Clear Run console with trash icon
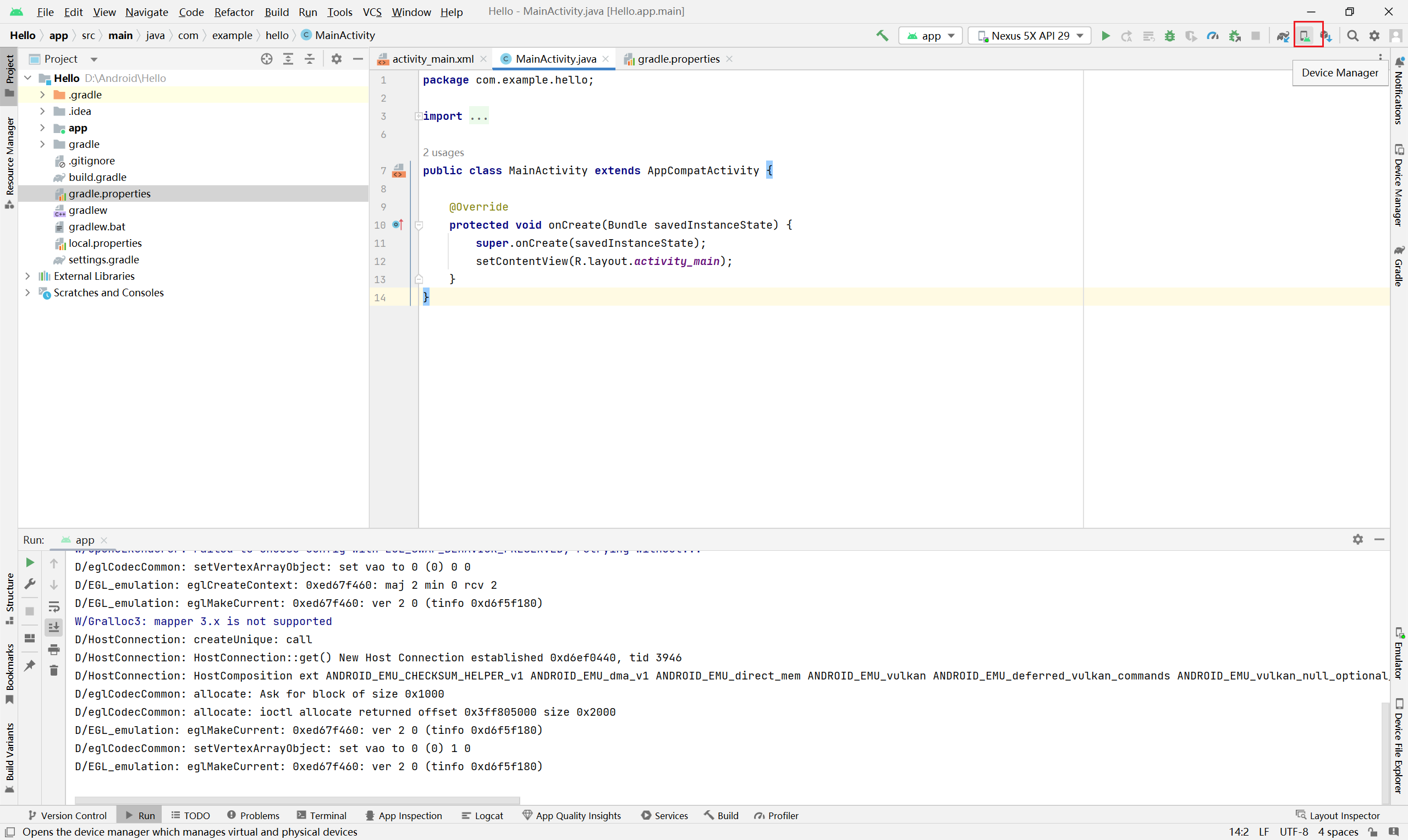The width and height of the screenshot is (1408, 840). click(54, 670)
